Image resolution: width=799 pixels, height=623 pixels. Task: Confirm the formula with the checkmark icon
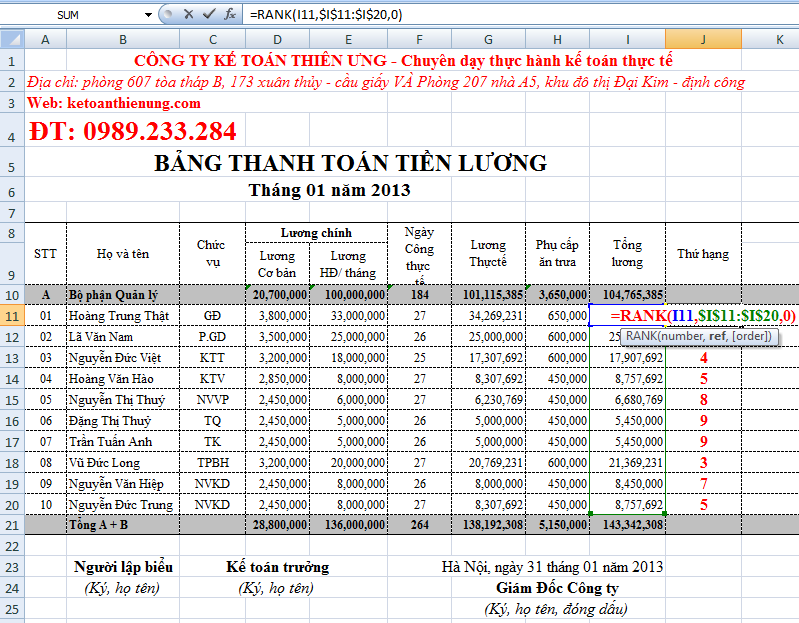[208, 14]
